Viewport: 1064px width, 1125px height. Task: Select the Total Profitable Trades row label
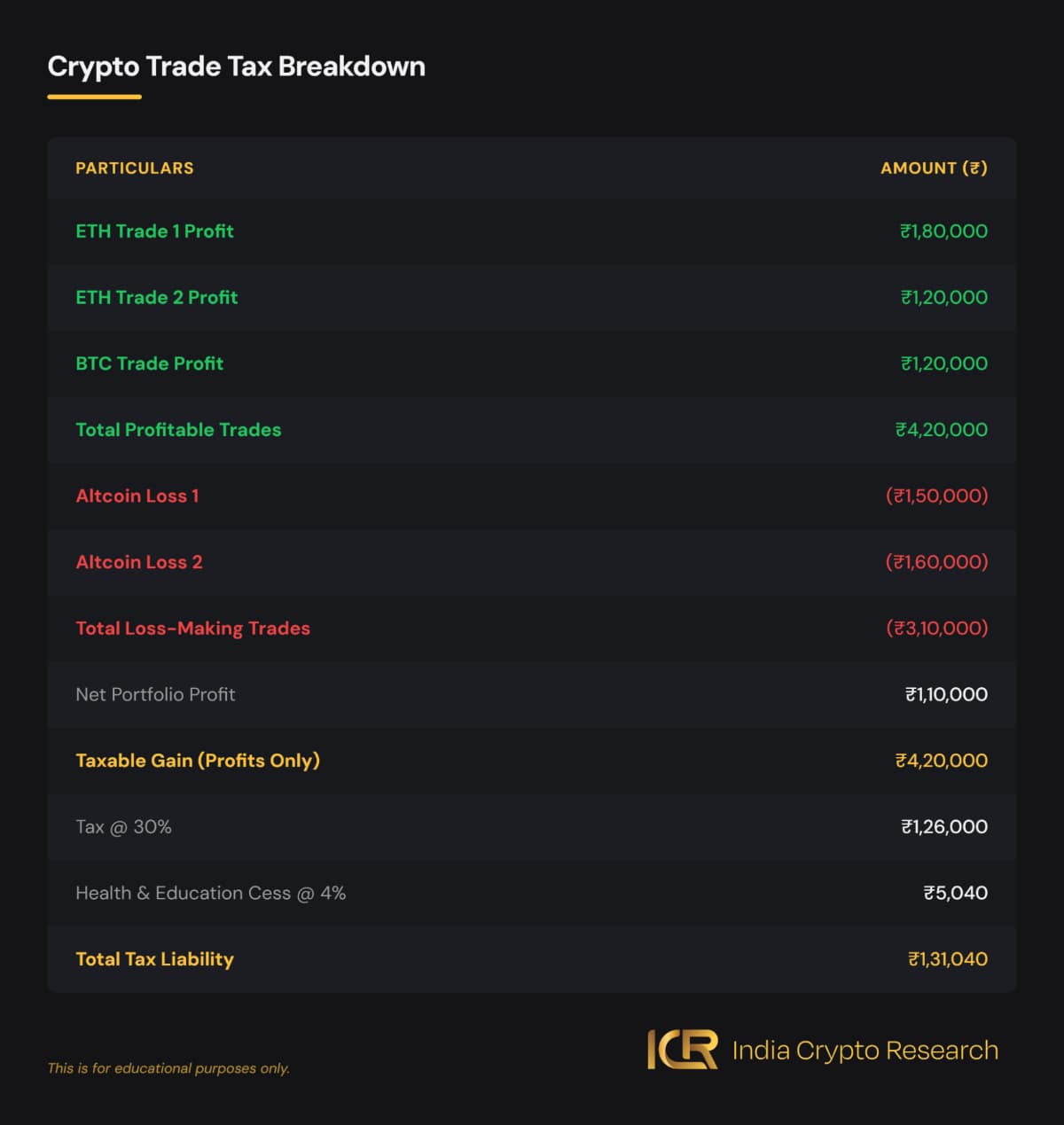click(x=178, y=430)
